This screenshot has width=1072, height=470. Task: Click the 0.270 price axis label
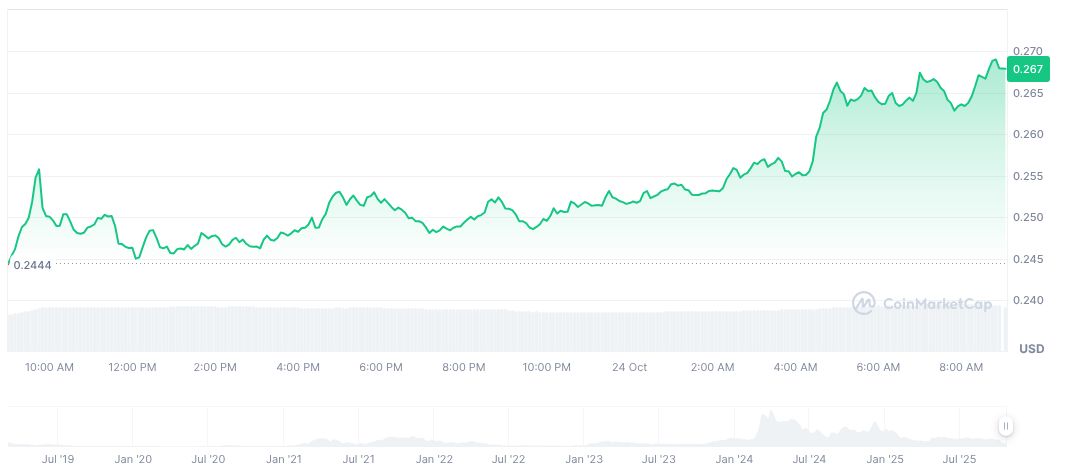click(x=1028, y=51)
